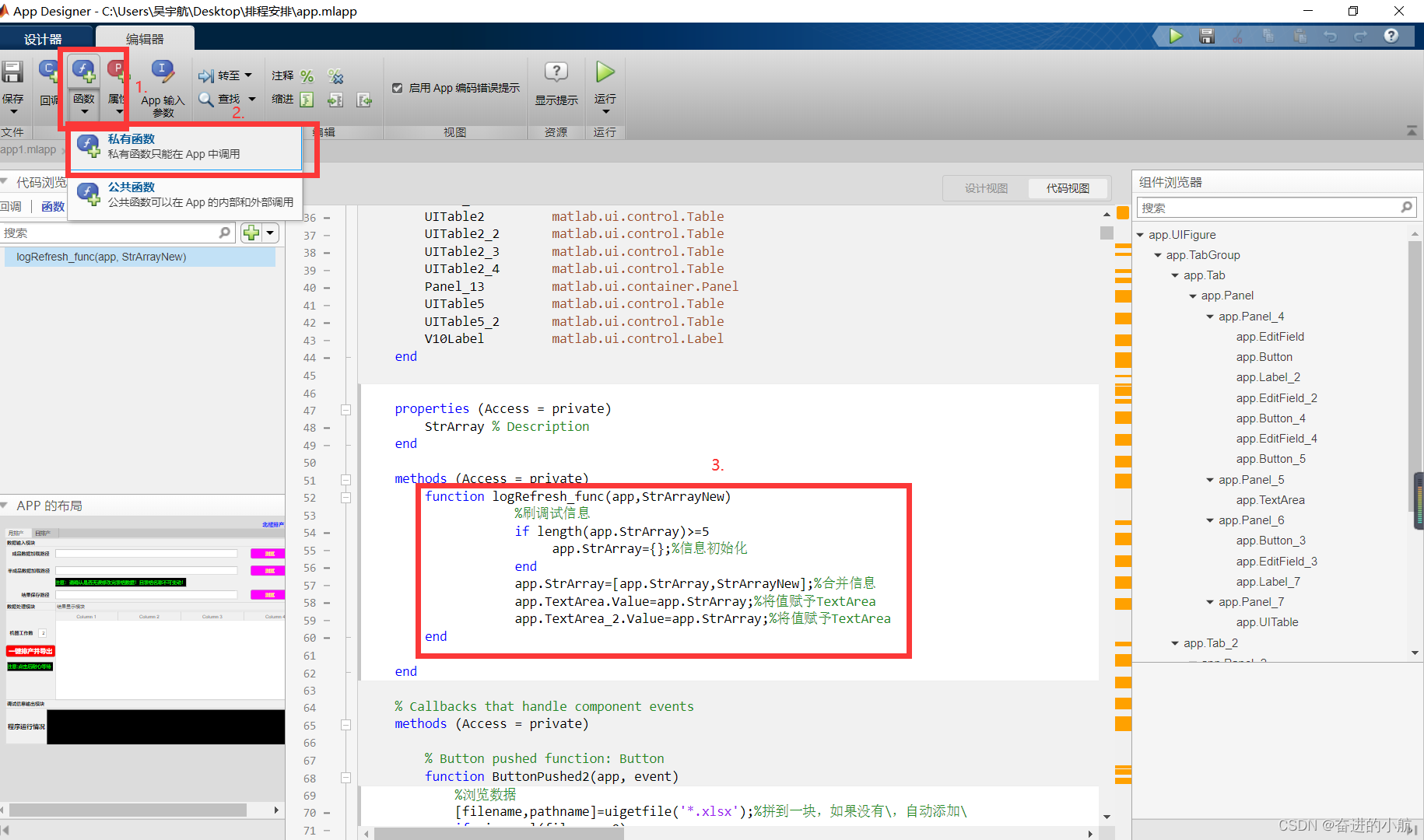Select app.Label_7 in component tree
The width and height of the screenshot is (1424, 840).
[1268, 582]
